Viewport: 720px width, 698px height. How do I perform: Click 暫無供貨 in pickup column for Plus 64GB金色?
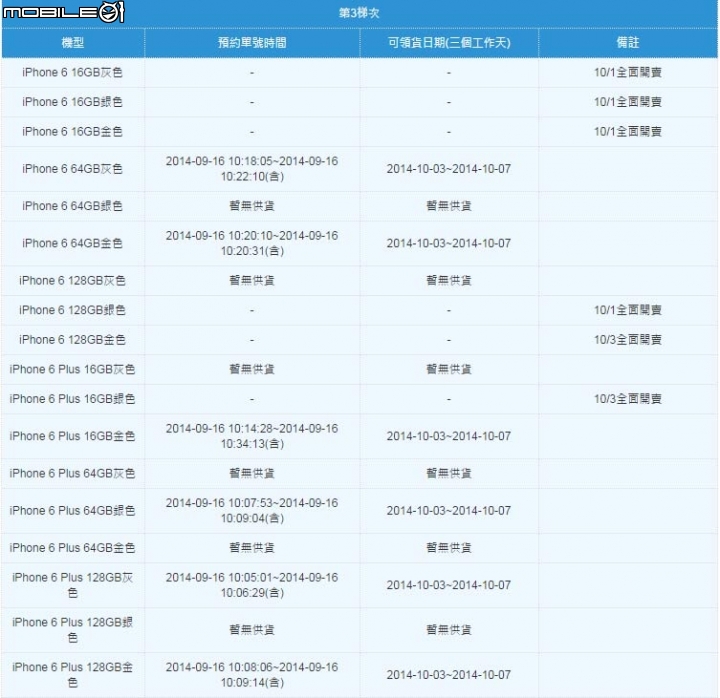[x=449, y=548]
